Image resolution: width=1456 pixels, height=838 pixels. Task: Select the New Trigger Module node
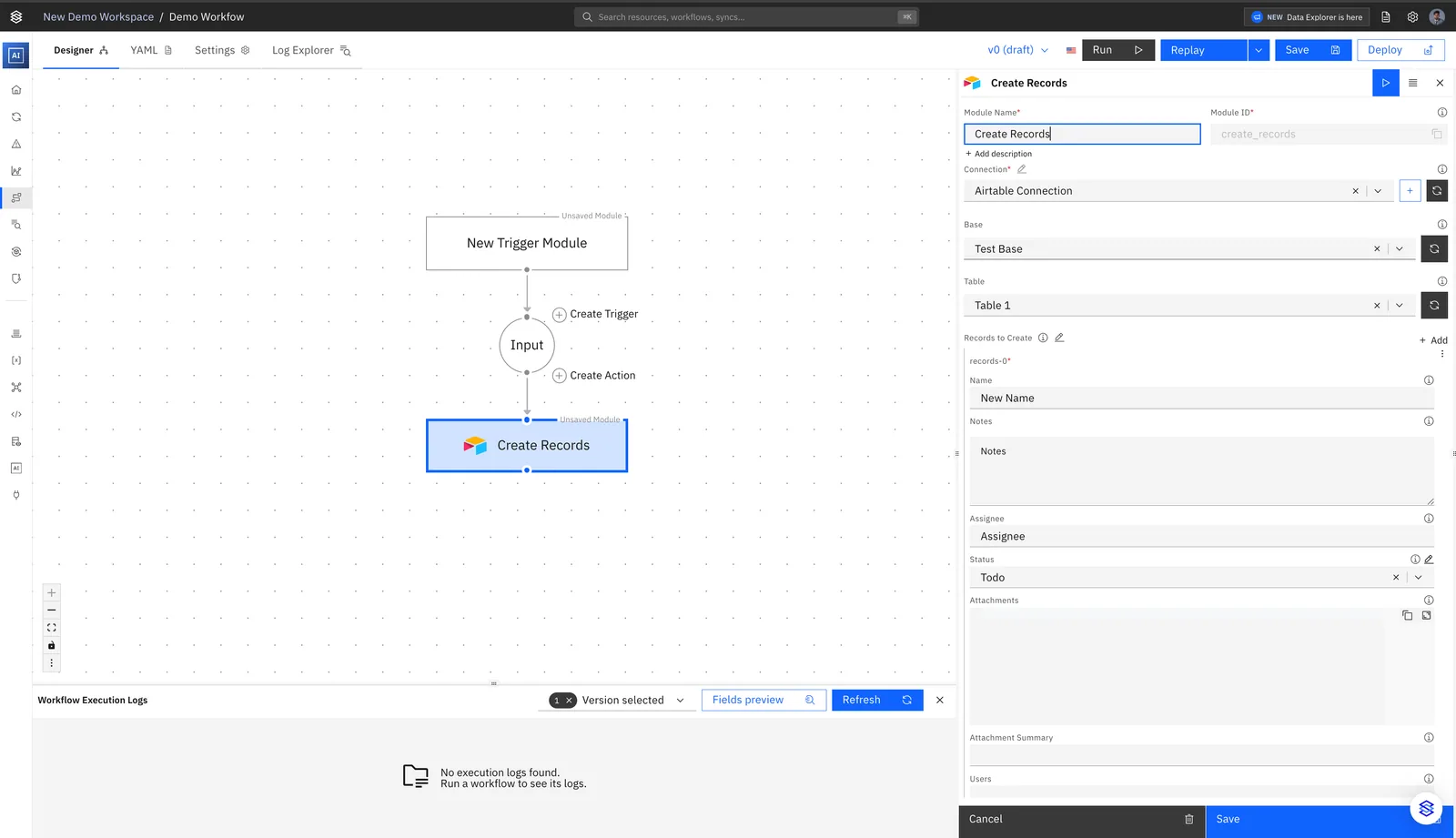[527, 243]
